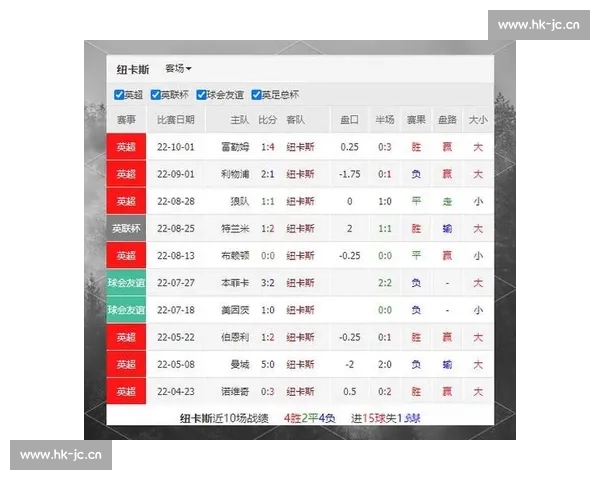The image size is (600, 480).
Task: Open home team 诺维奇
Action: point(235,392)
